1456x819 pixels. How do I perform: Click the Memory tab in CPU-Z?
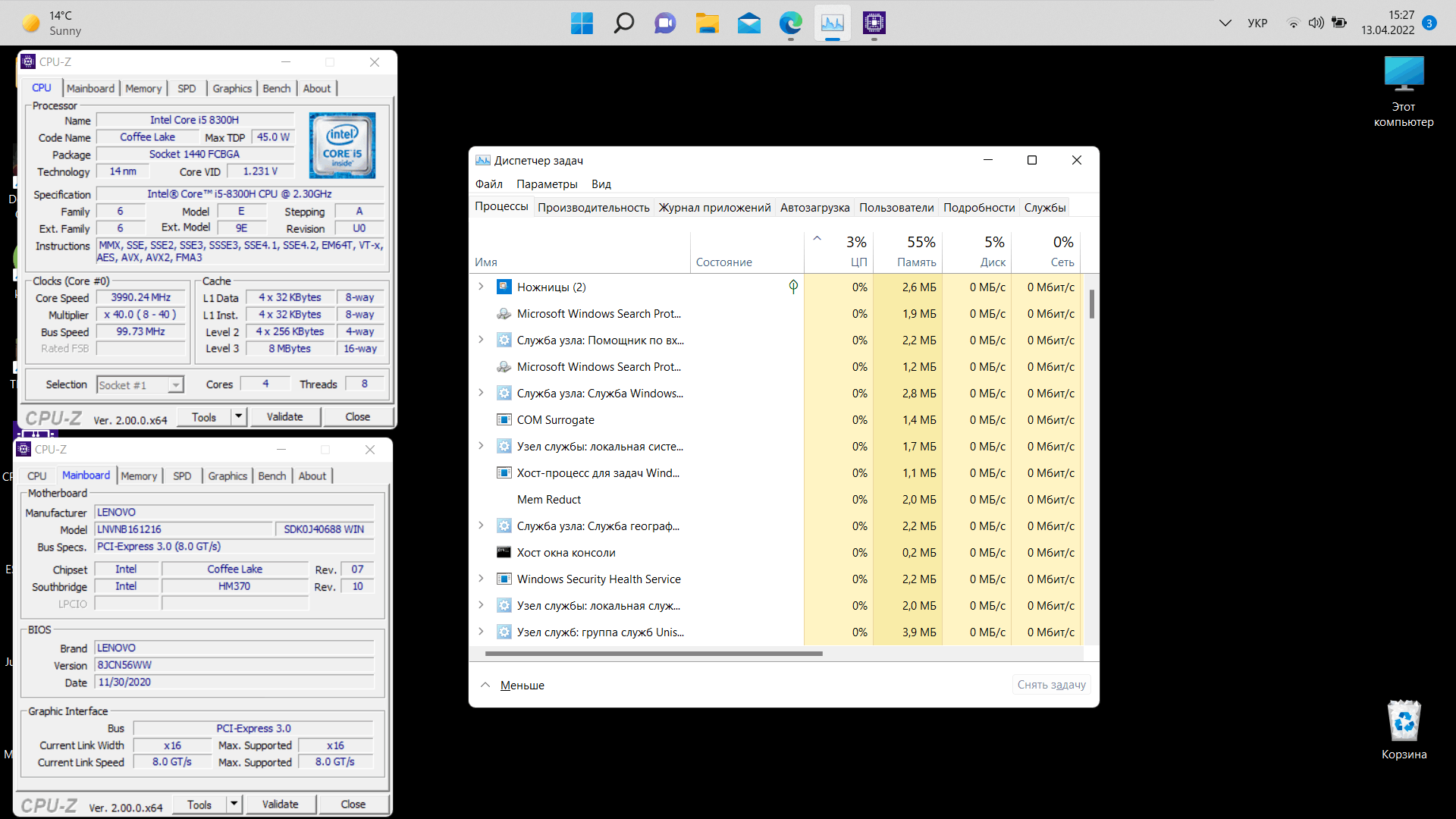[x=143, y=88]
